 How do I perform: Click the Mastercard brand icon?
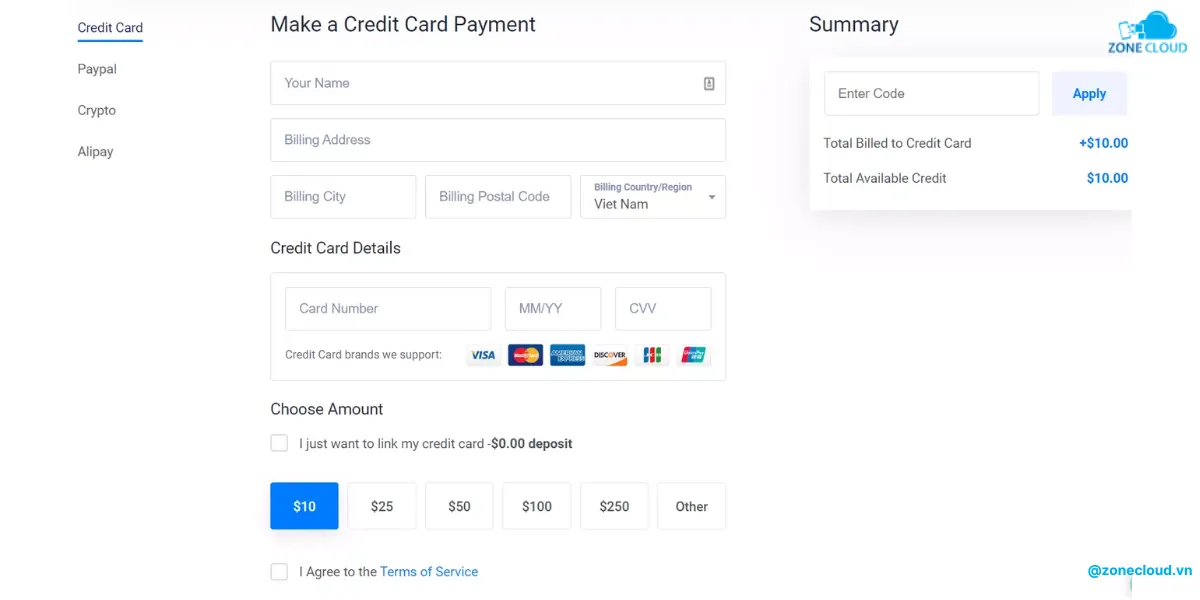(x=526, y=355)
